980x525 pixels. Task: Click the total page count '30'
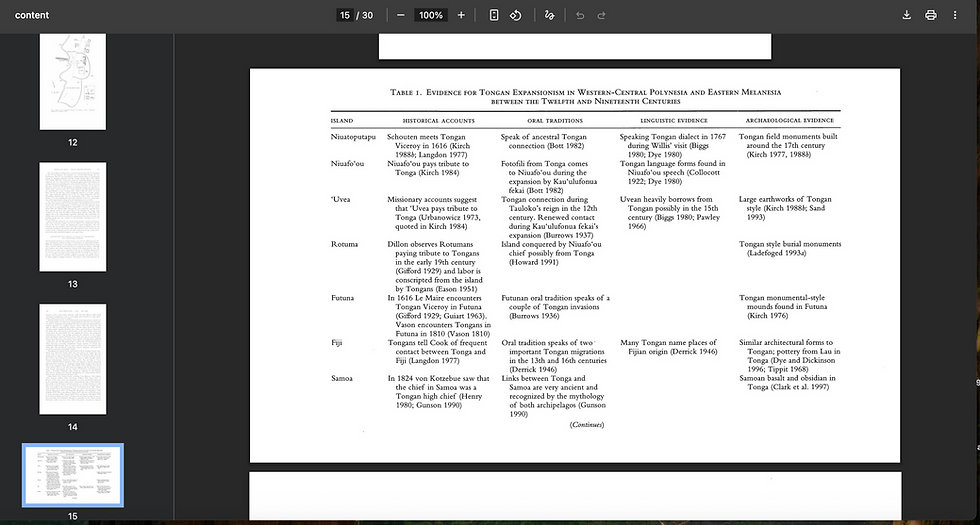point(367,15)
